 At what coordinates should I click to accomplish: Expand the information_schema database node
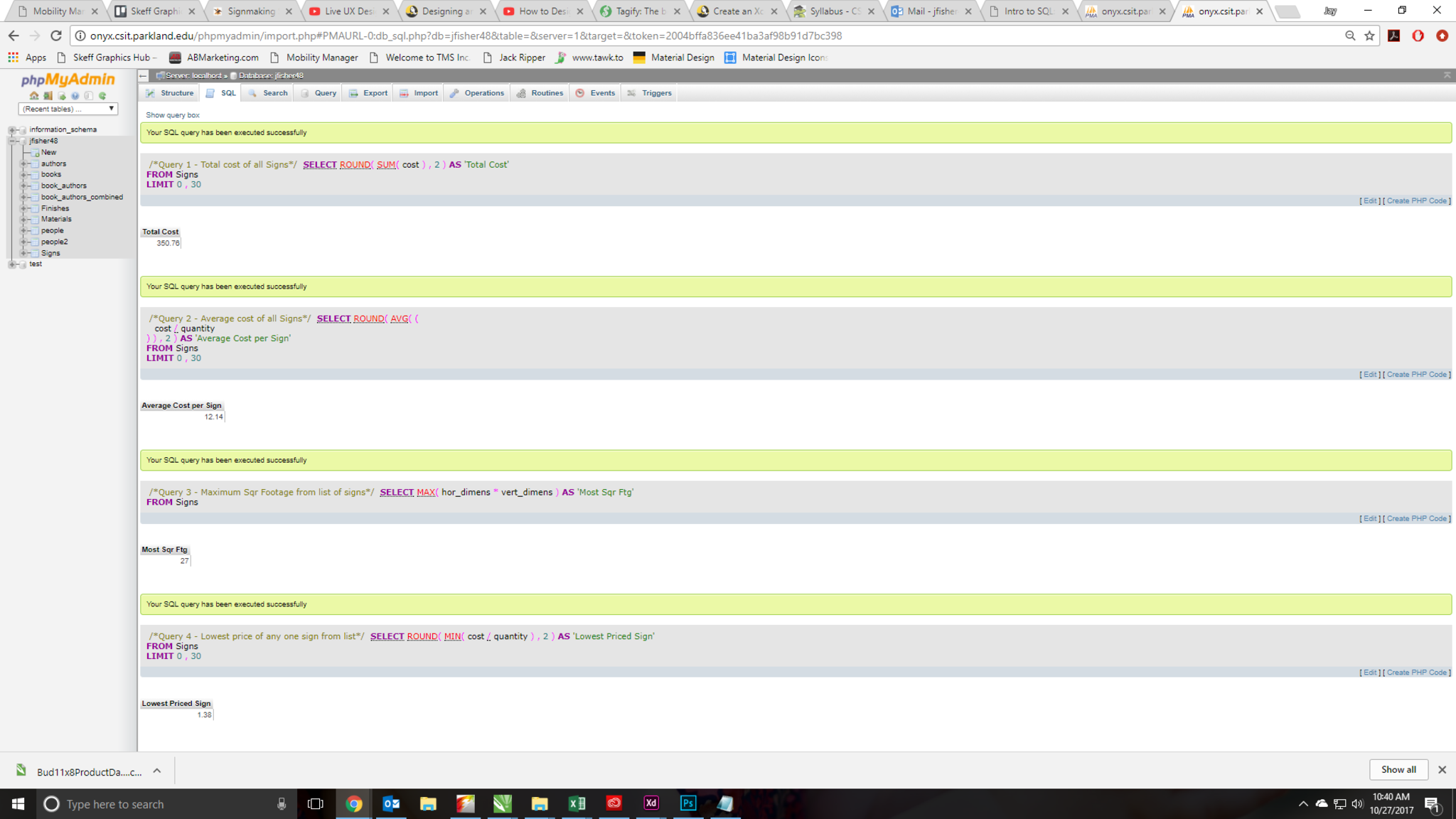(12, 130)
